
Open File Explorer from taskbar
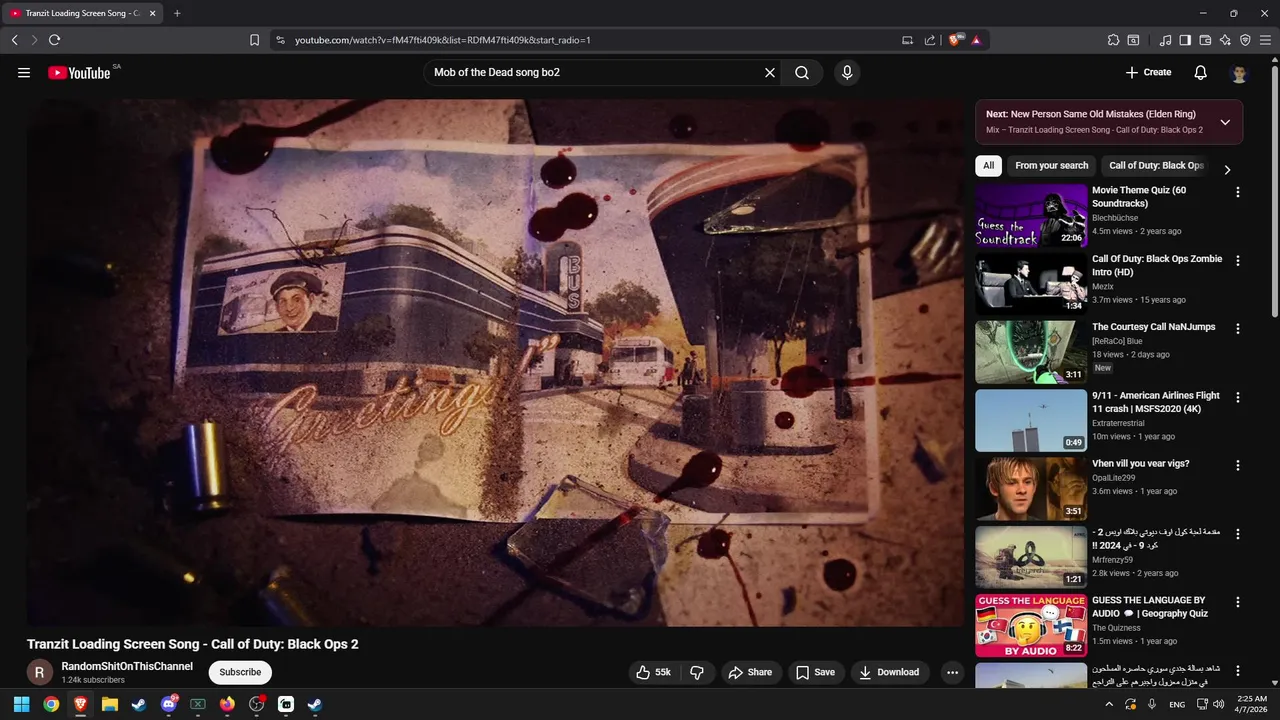(x=110, y=704)
